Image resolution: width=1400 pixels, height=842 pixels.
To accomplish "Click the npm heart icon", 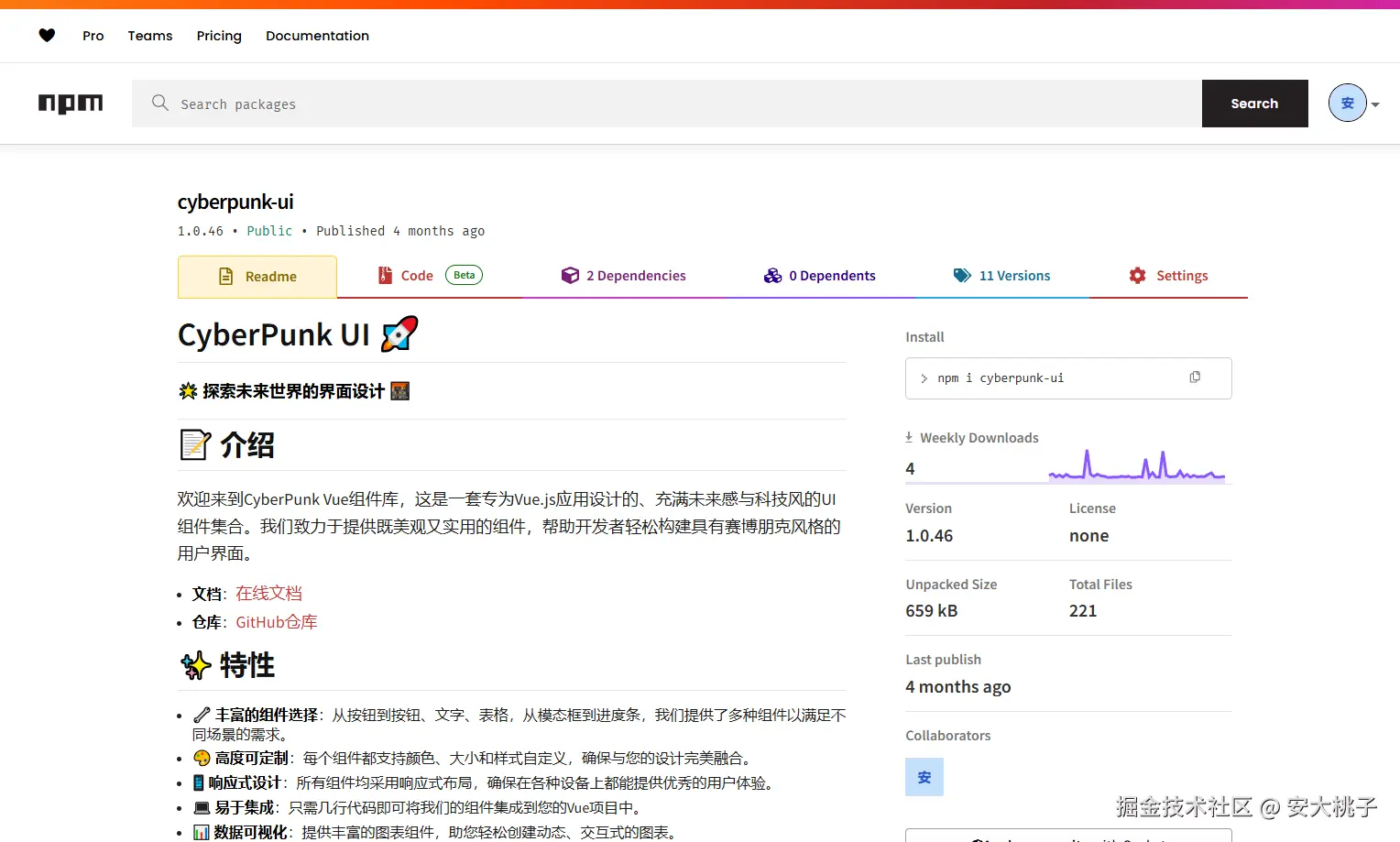I will (x=47, y=35).
